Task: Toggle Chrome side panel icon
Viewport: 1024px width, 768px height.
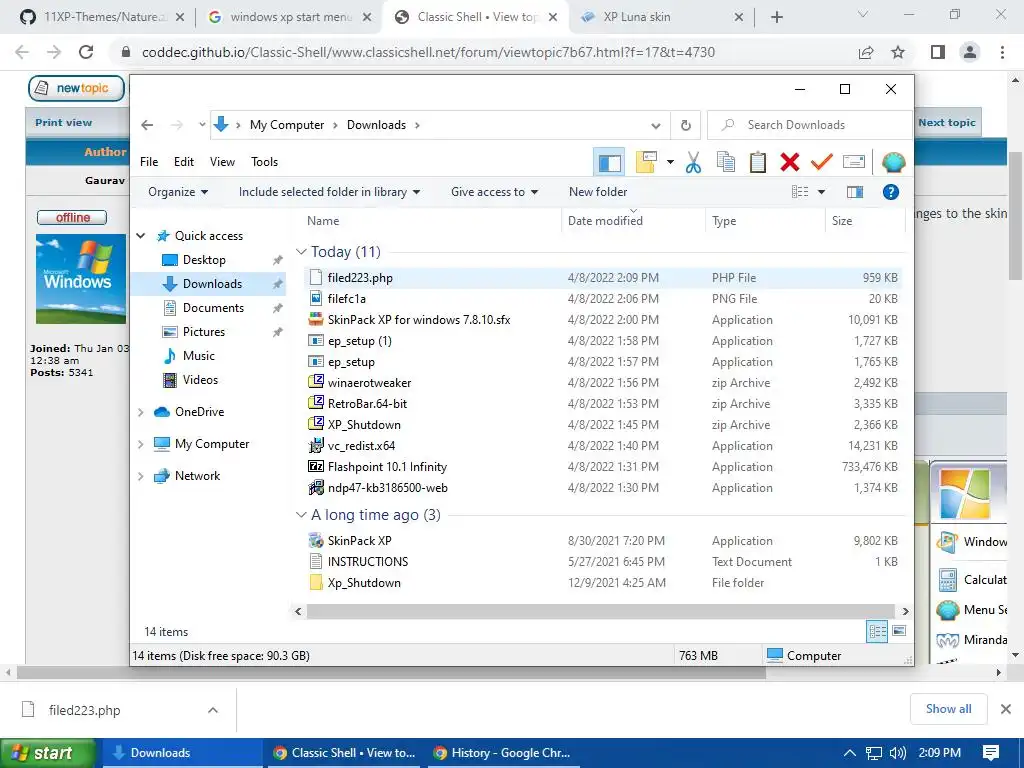Action: (x=938, y=52)
